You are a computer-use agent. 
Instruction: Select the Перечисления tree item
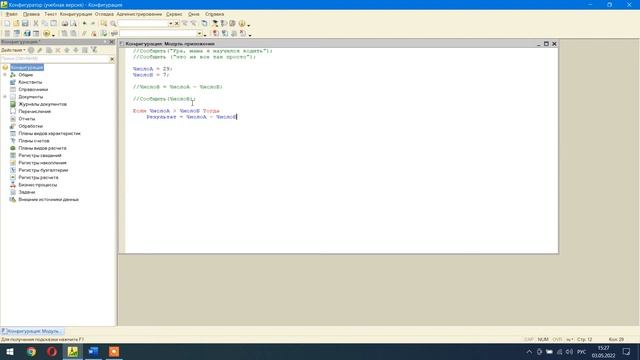(x=34, y=111)
